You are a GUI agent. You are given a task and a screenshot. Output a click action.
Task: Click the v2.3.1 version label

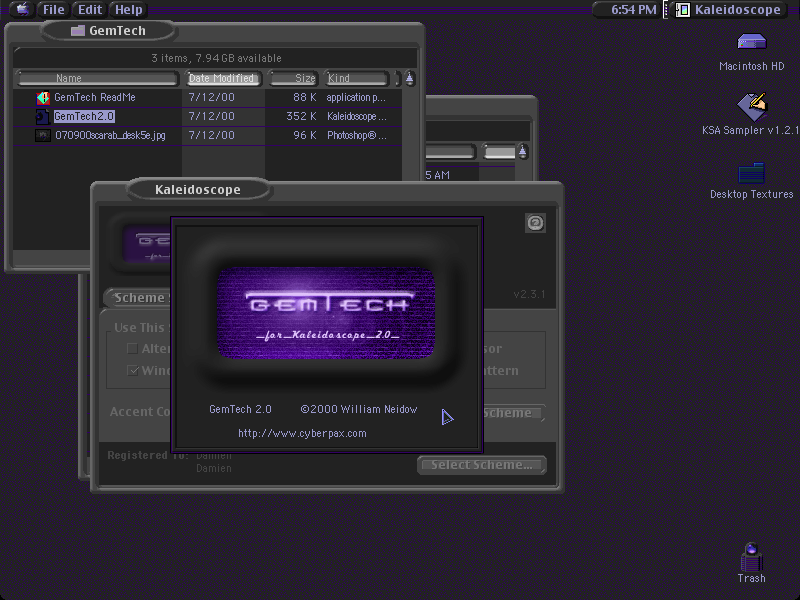click(529, 294)
